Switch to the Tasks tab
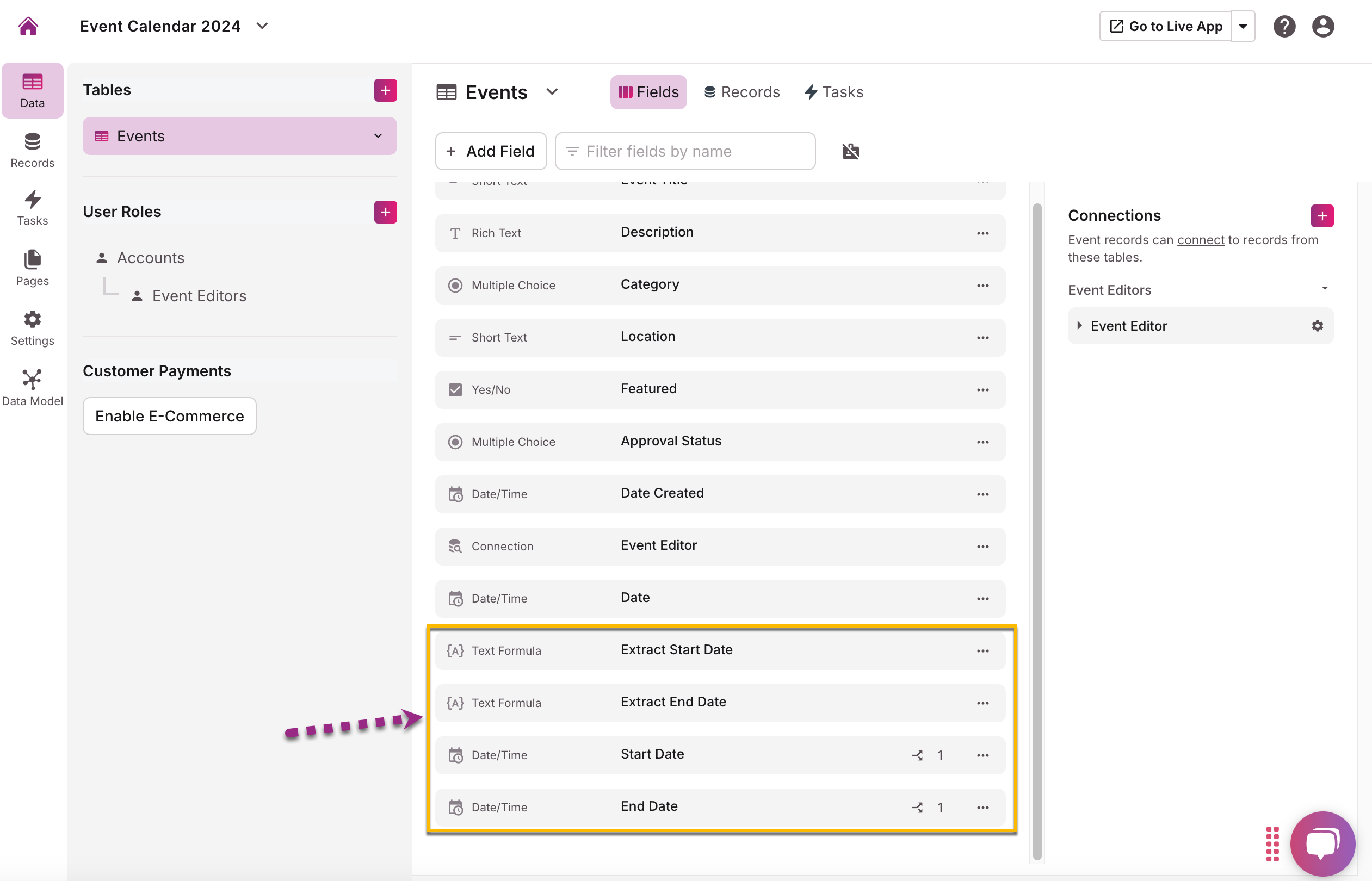 [833, 92]
